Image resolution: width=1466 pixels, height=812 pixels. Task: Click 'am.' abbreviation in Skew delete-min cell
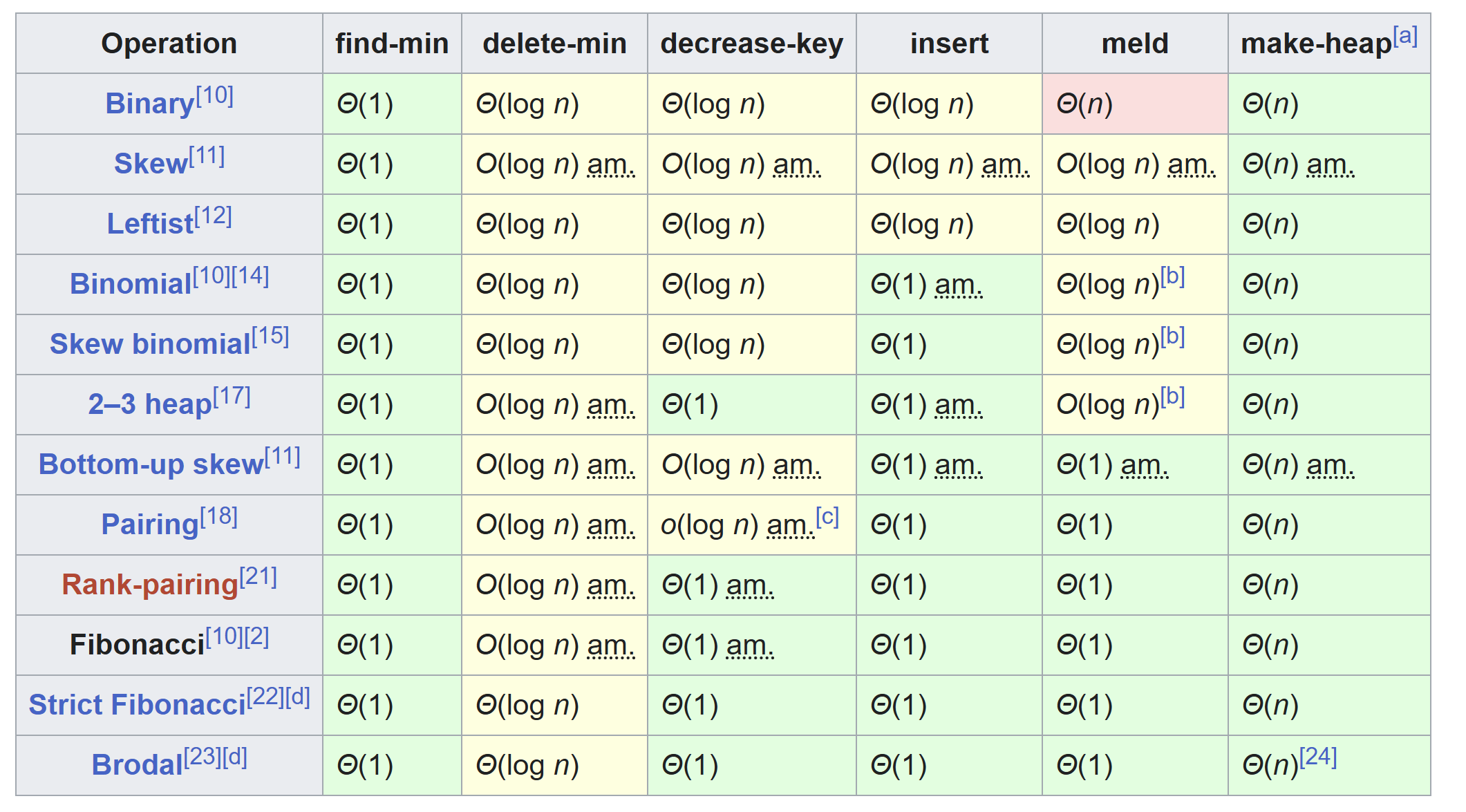tap(610, 165)
